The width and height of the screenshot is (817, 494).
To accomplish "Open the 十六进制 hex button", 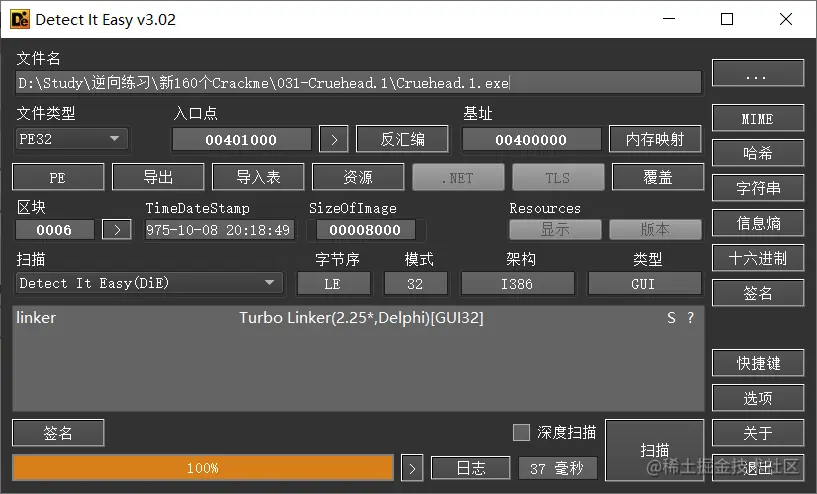I will point(758,258).
